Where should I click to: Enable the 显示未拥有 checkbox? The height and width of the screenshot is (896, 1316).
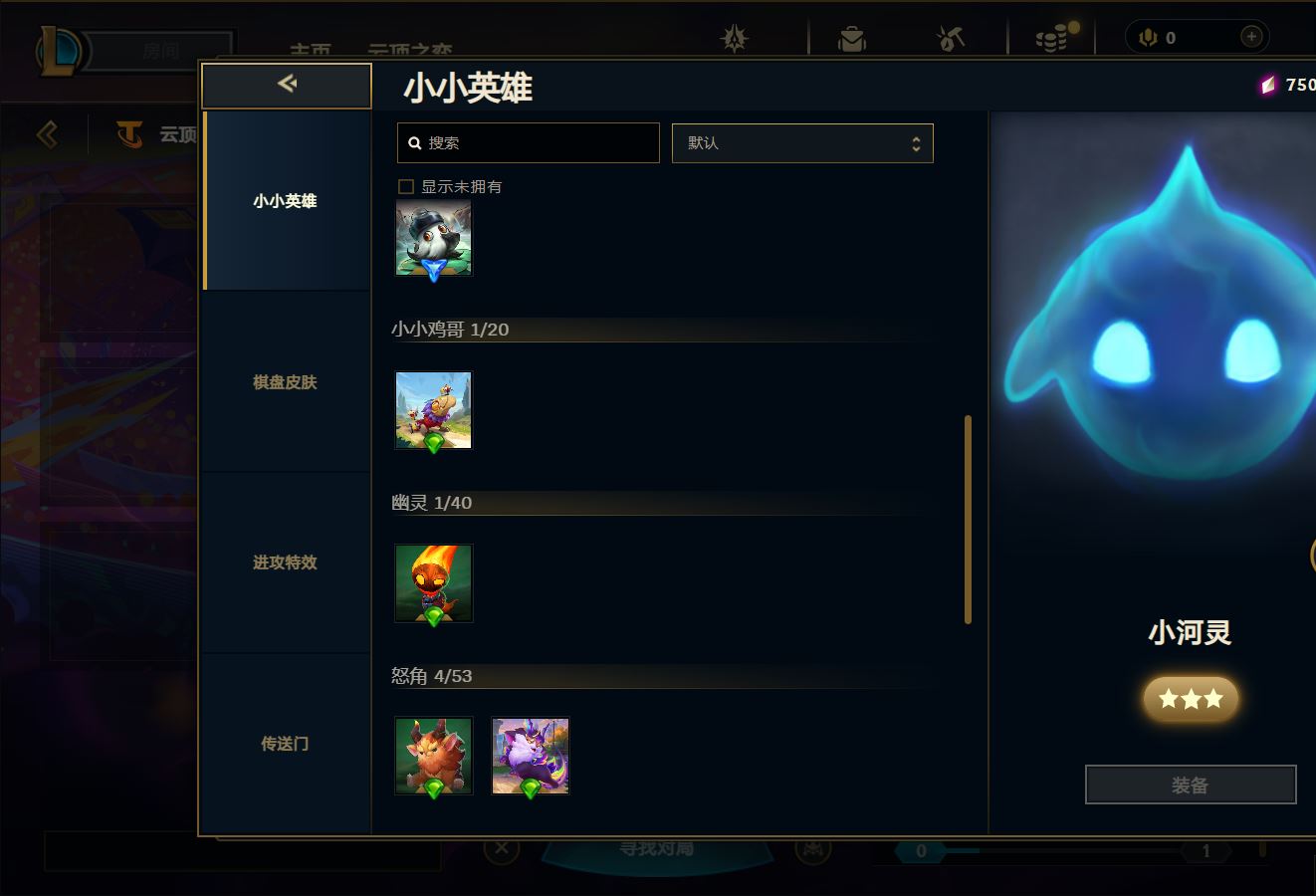pyautogui.click(x=406, y=186)
